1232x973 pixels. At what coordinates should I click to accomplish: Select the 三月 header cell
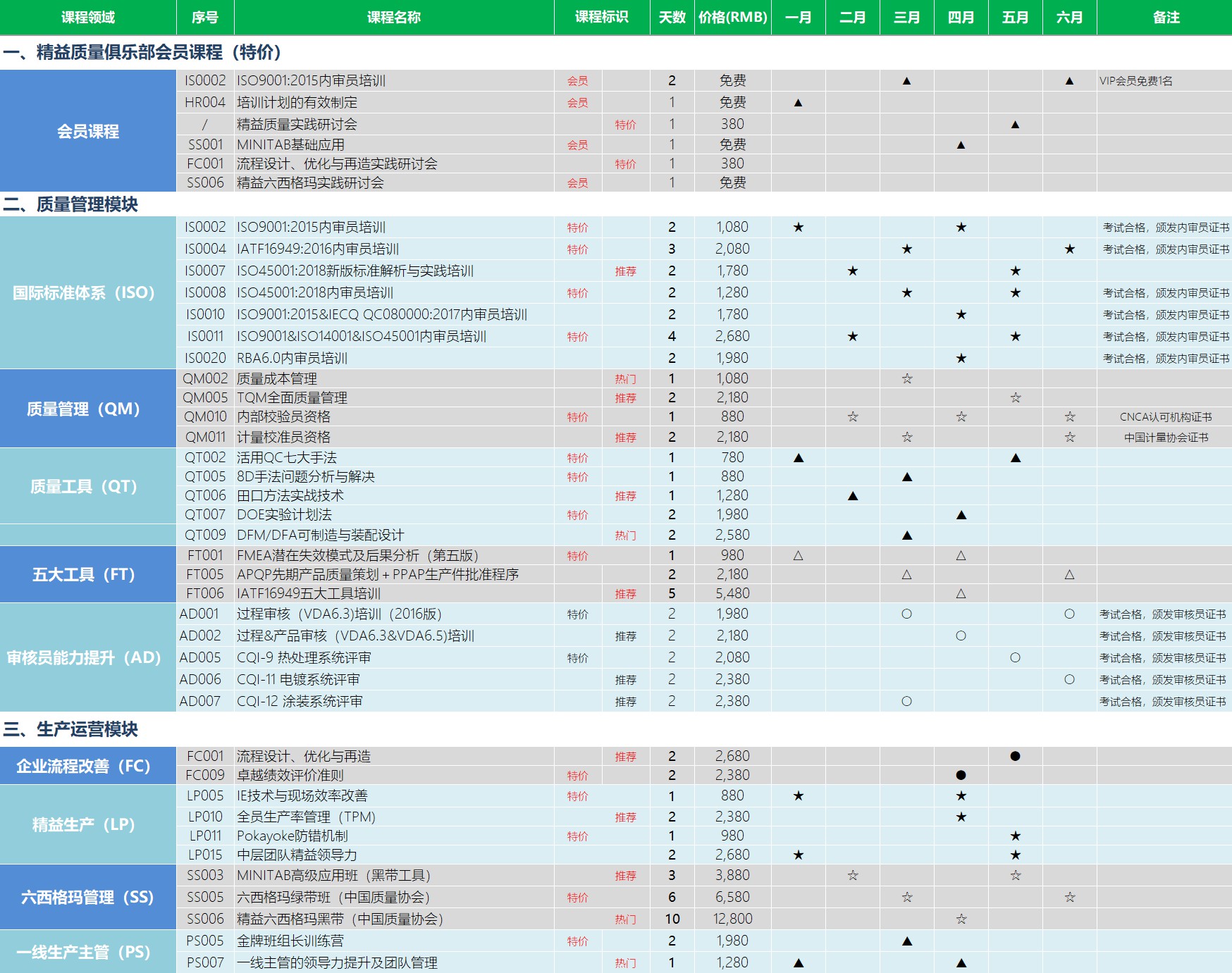pyautogui.click(x=907, y=17)
